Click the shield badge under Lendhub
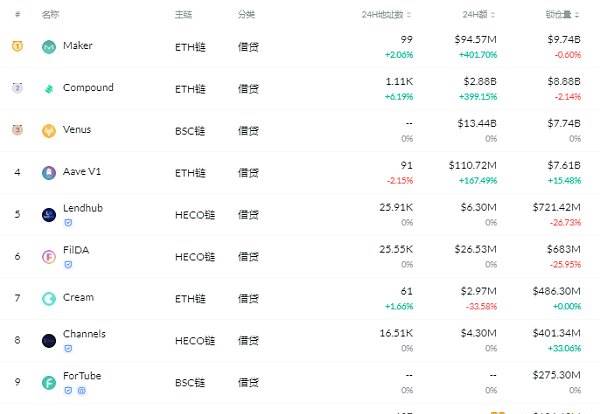The height and width of the screenshot is (414, 600). [68, 223]
